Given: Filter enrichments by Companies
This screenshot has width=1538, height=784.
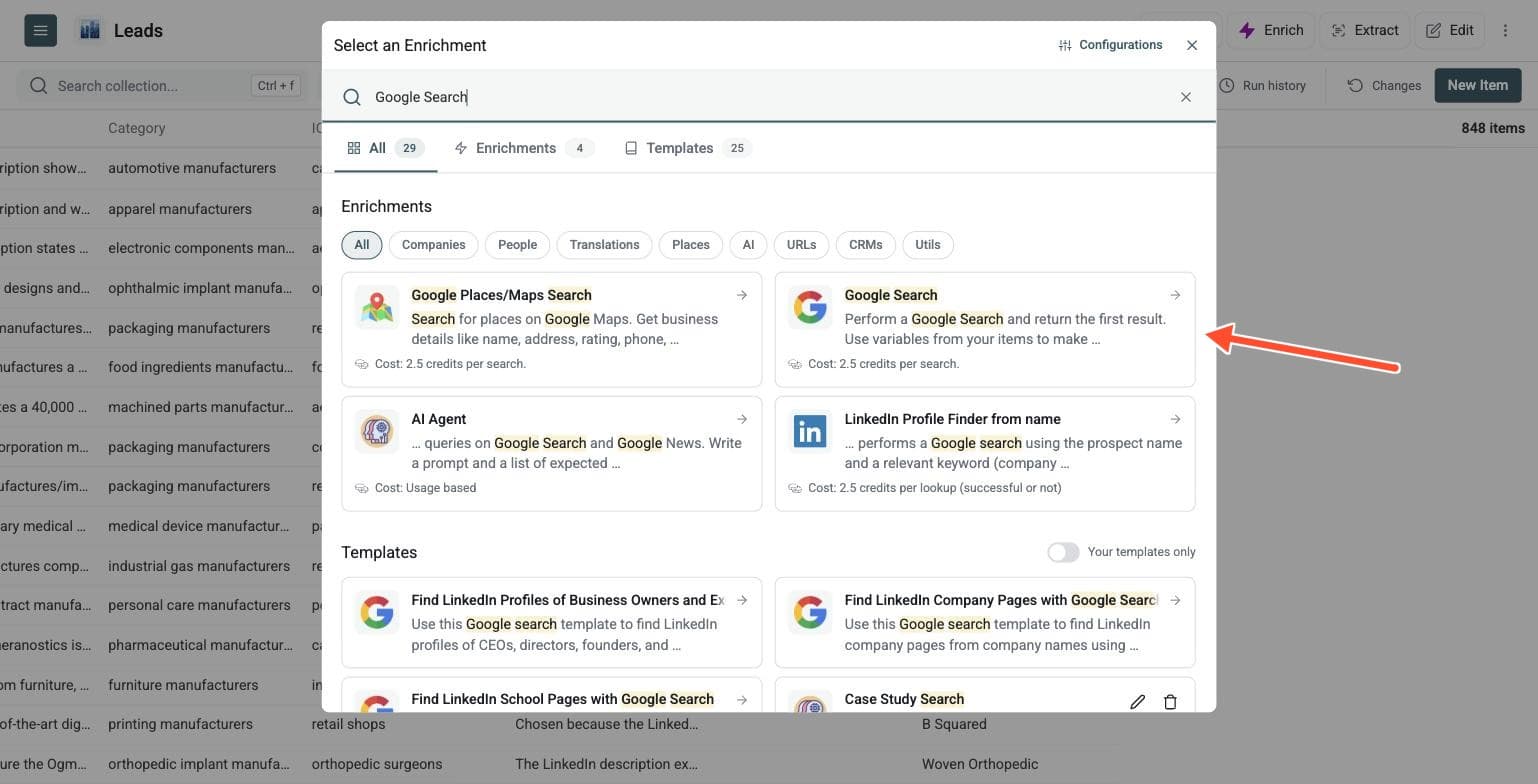Looking at the screenshot, I should tap(434, 245).
